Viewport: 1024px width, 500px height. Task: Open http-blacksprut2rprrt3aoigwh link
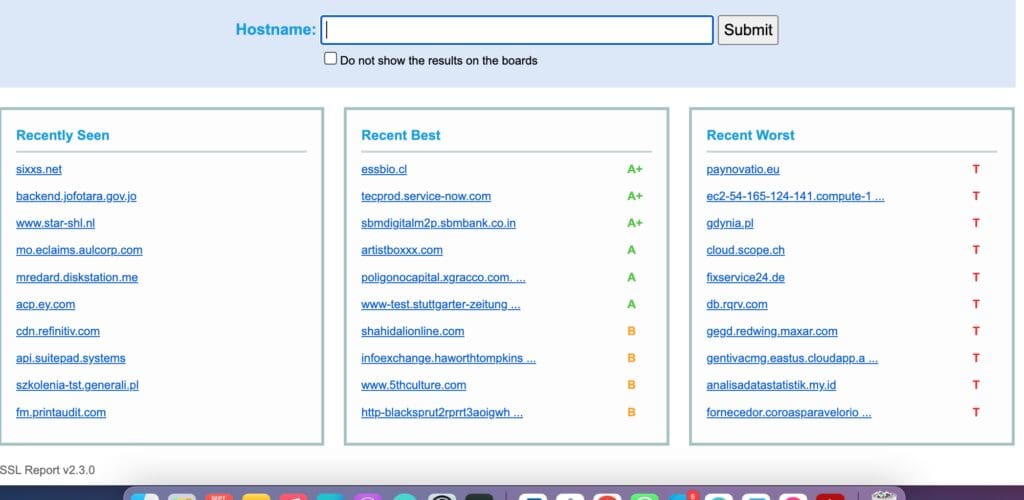442,413
